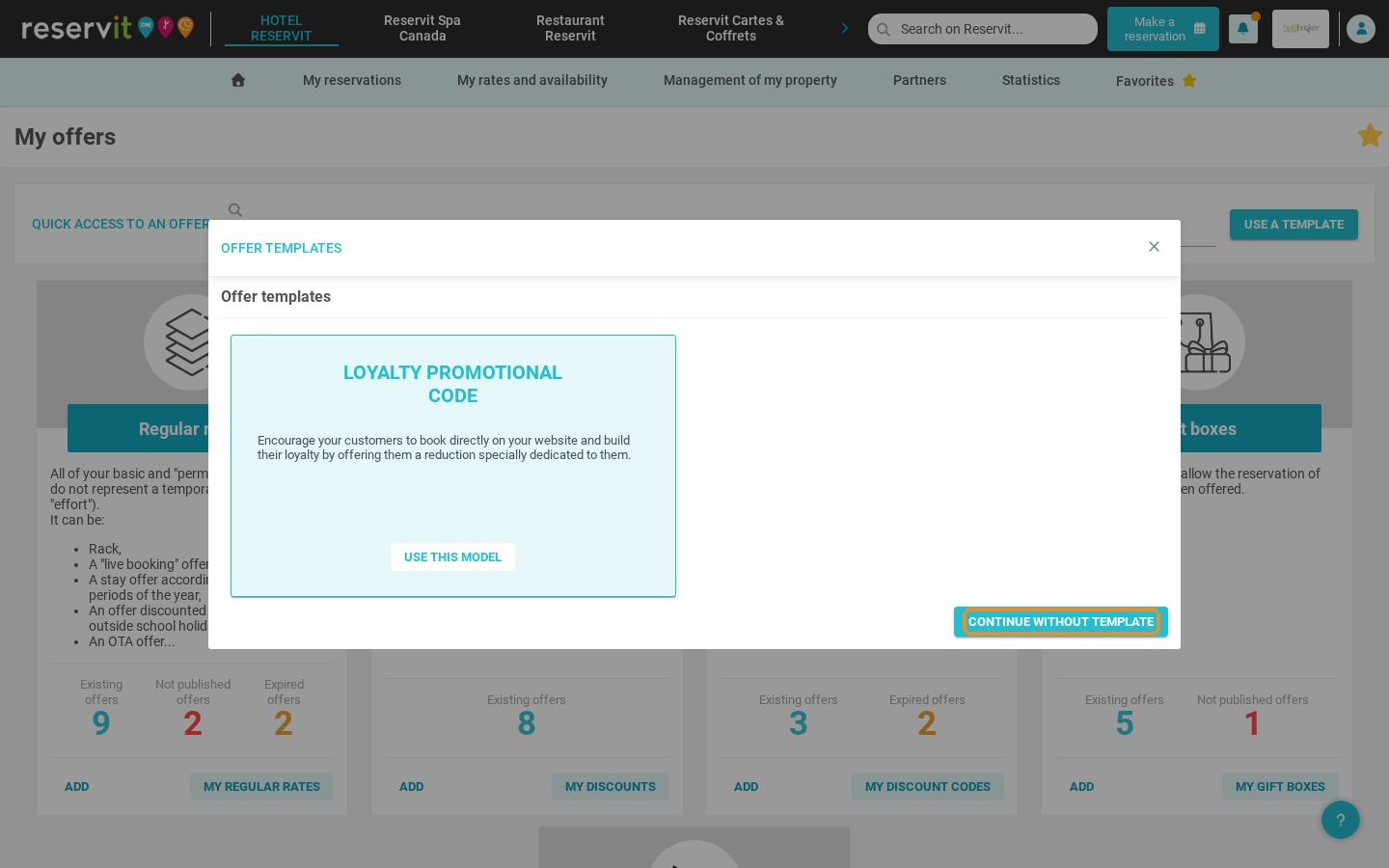Switch to the HOTEL RESERVIT tab

(x=282, y=28)
